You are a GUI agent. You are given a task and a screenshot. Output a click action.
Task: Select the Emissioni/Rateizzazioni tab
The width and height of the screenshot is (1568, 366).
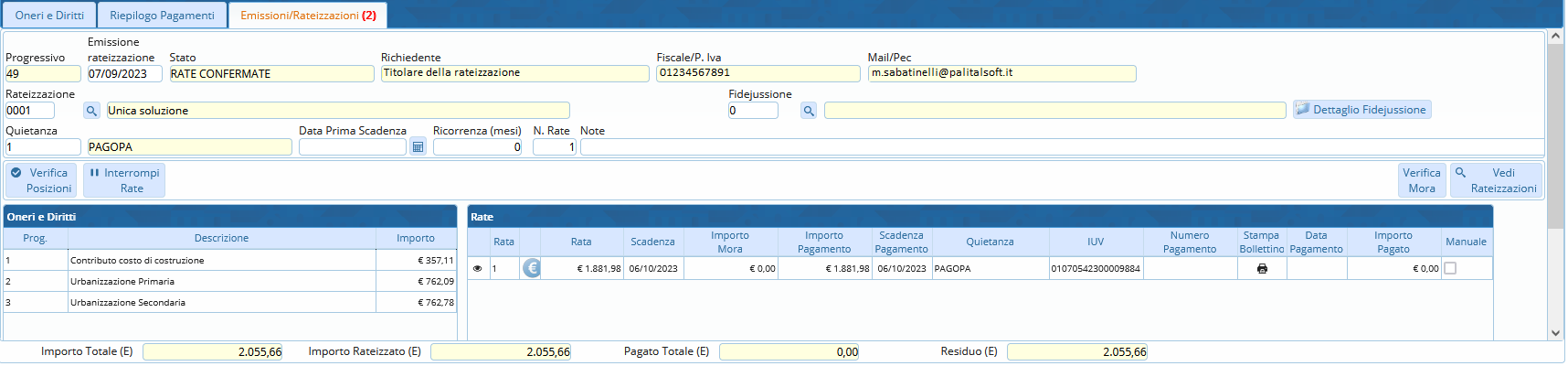pyautogui.click(x=308, y=16)
